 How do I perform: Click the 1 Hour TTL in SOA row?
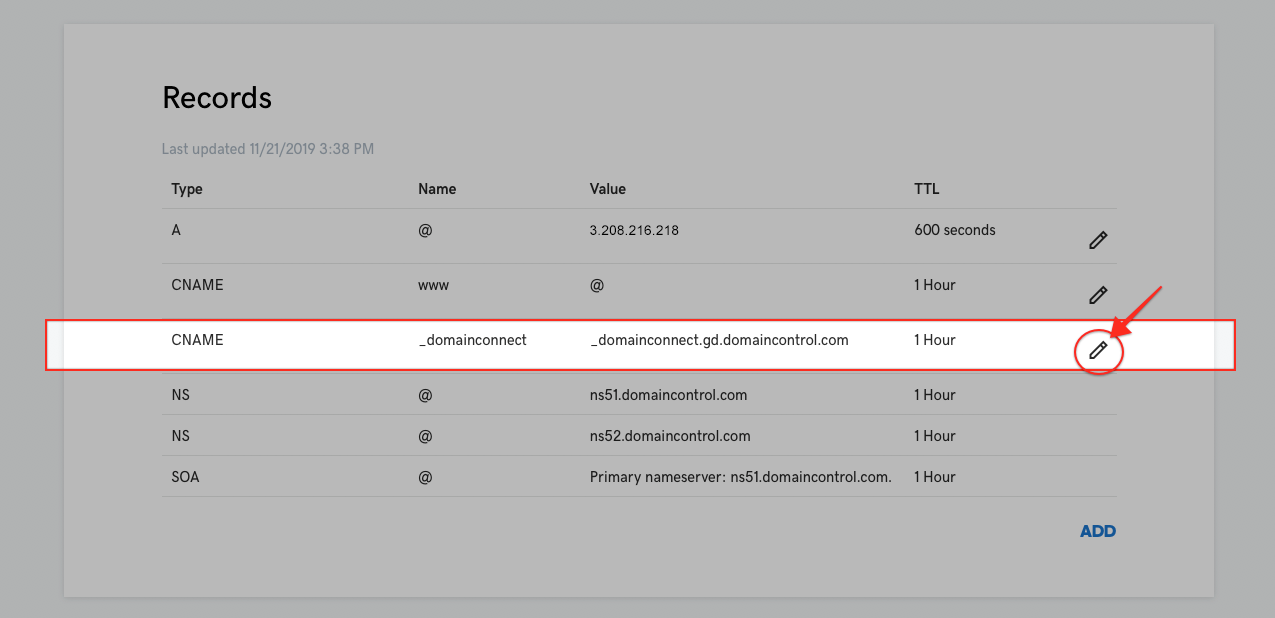tap(935, 477)
